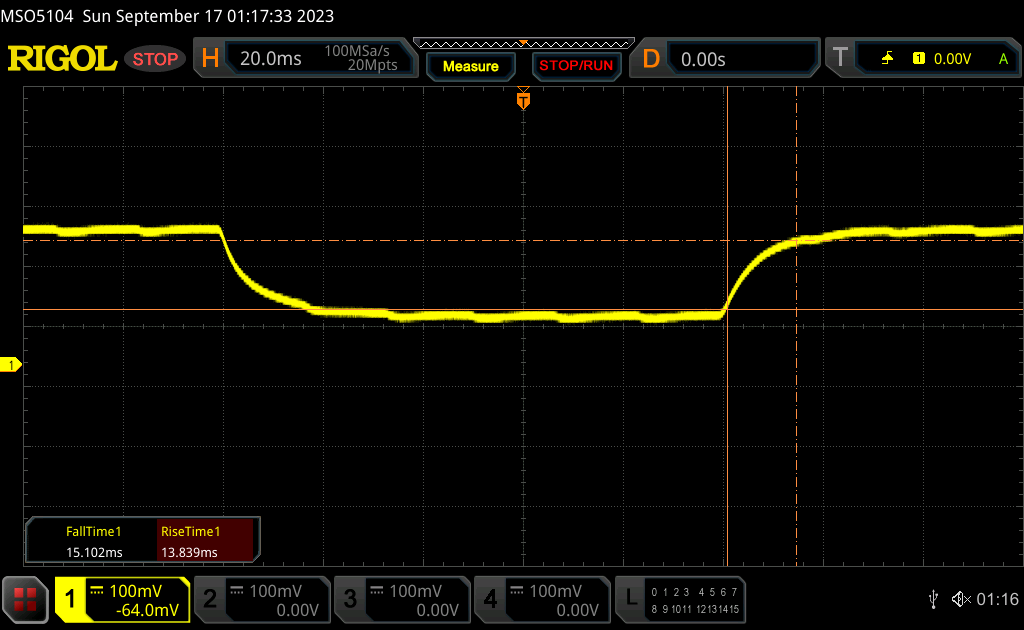Click the waveform memory overview bar

[x=524, y=44]
